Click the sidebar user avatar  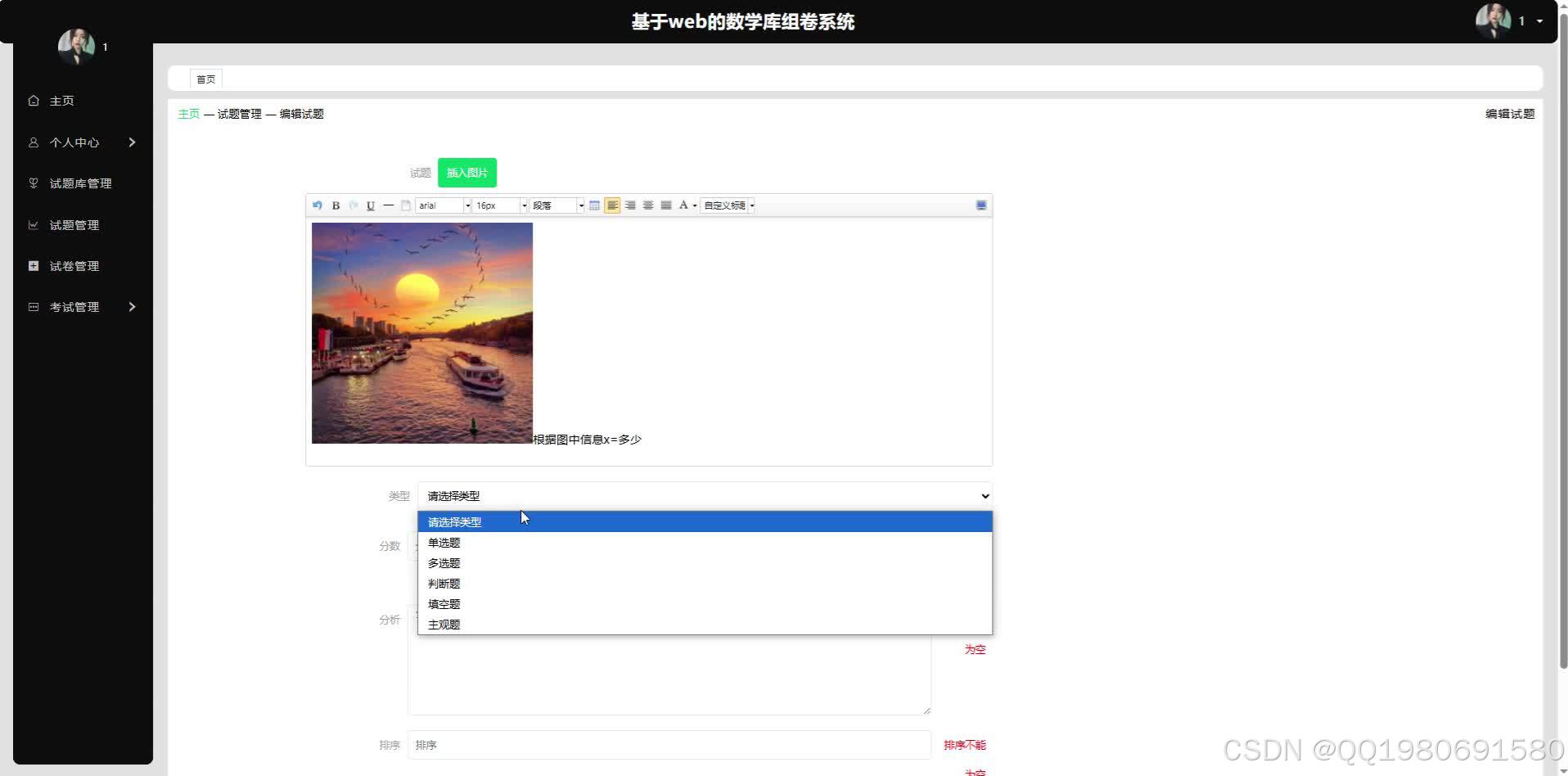tap(76, 47)
